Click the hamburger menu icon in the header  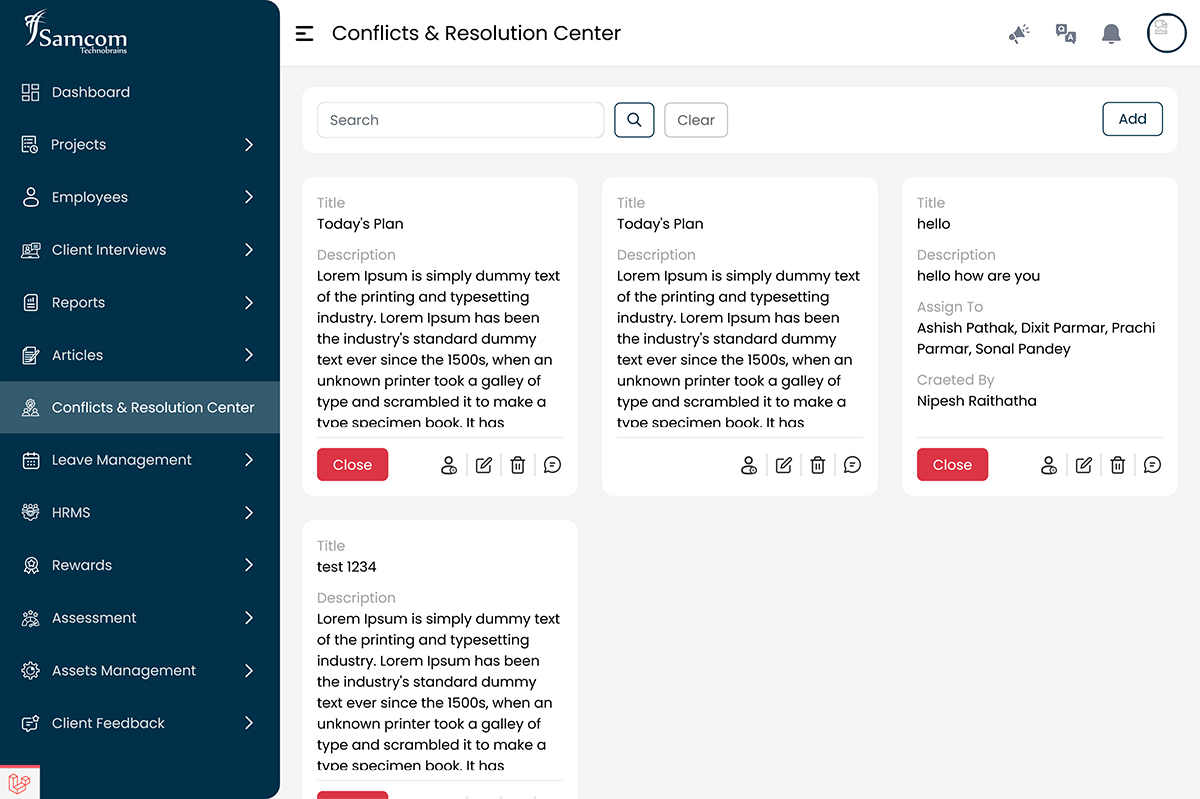pos(305,33)
